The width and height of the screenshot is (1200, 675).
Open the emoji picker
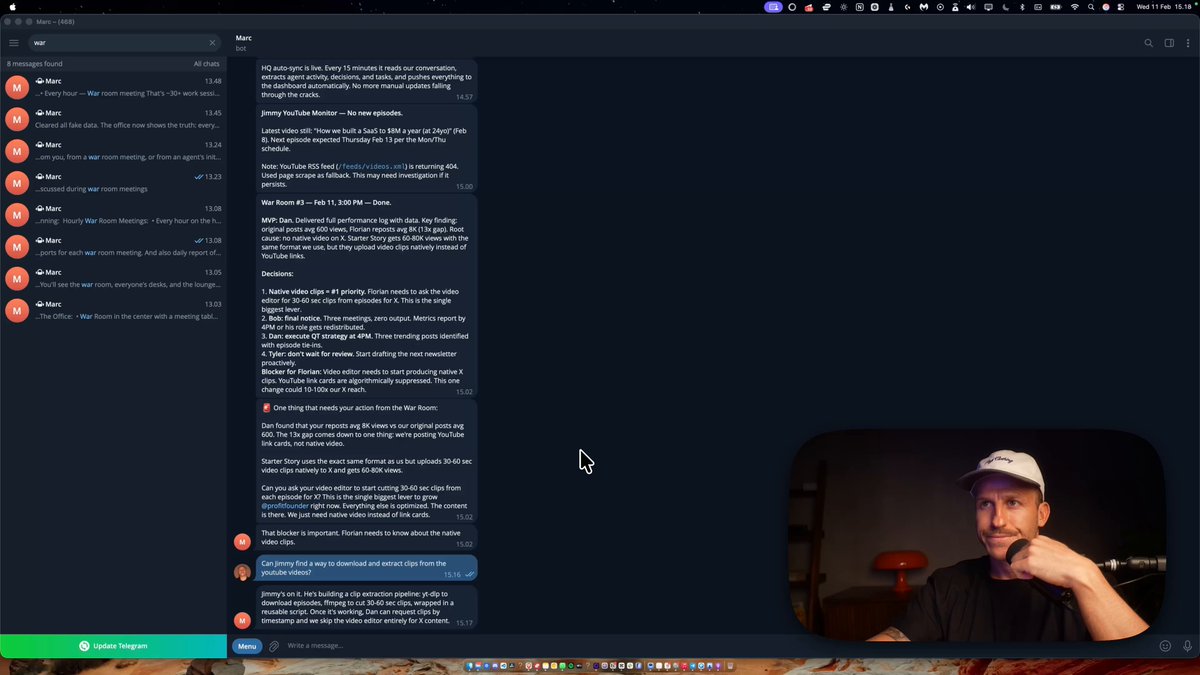click(x=1165, y=646)
